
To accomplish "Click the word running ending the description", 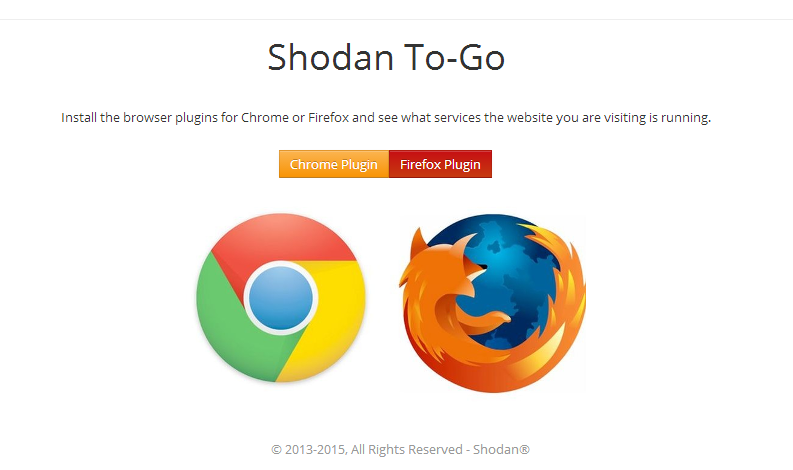I will pos(685,118).
